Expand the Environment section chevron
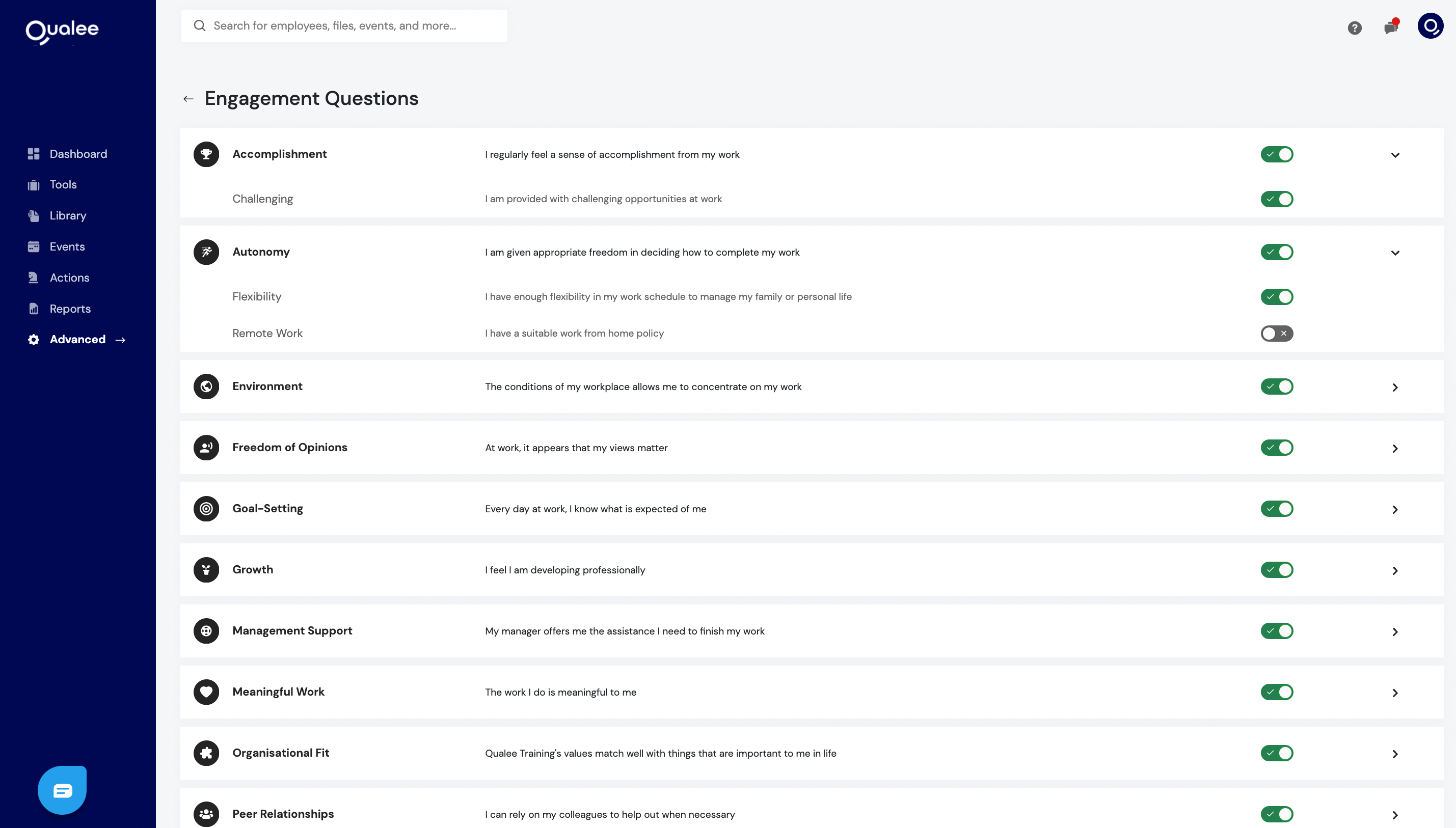This screenshot has width=1456, height=828. click(x=1394, y=388)
